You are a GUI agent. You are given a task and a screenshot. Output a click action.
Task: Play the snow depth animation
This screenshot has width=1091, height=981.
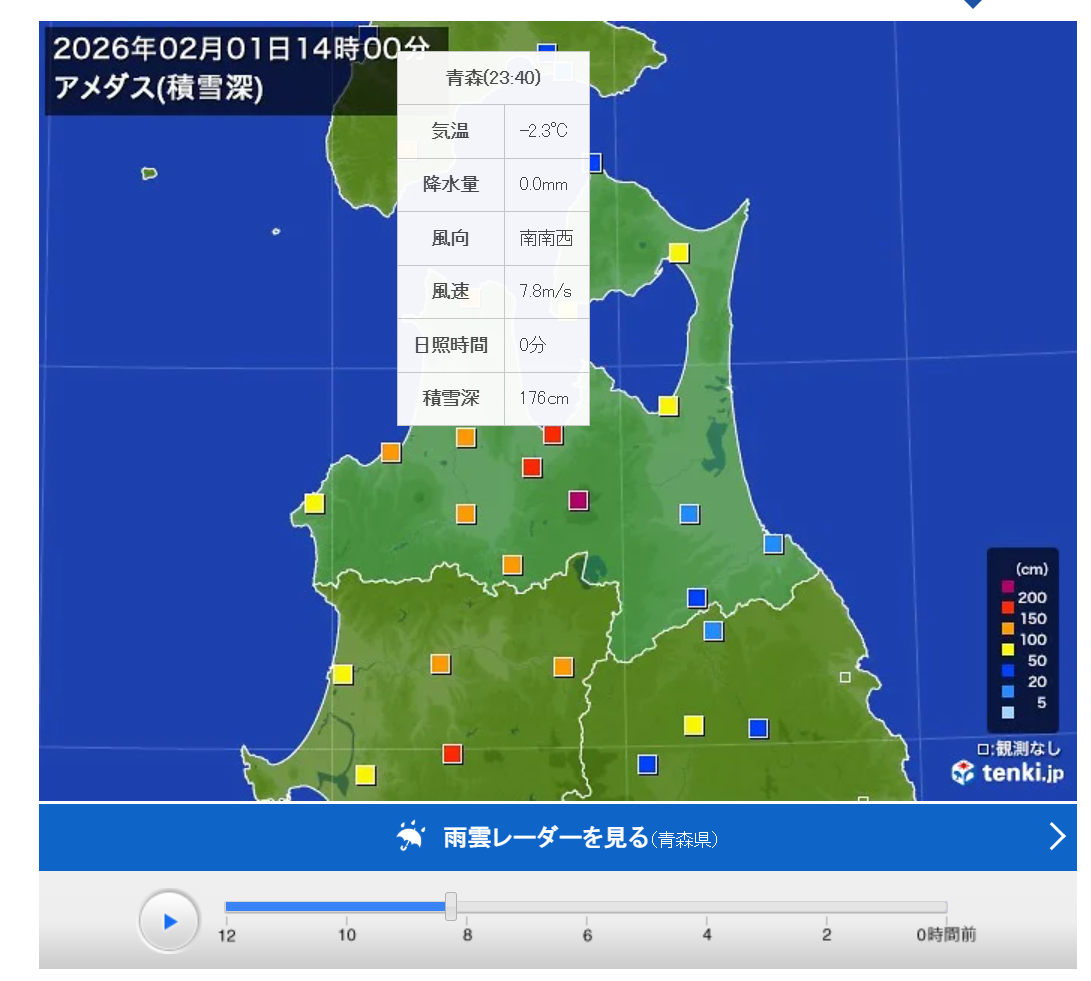[169, 920]
